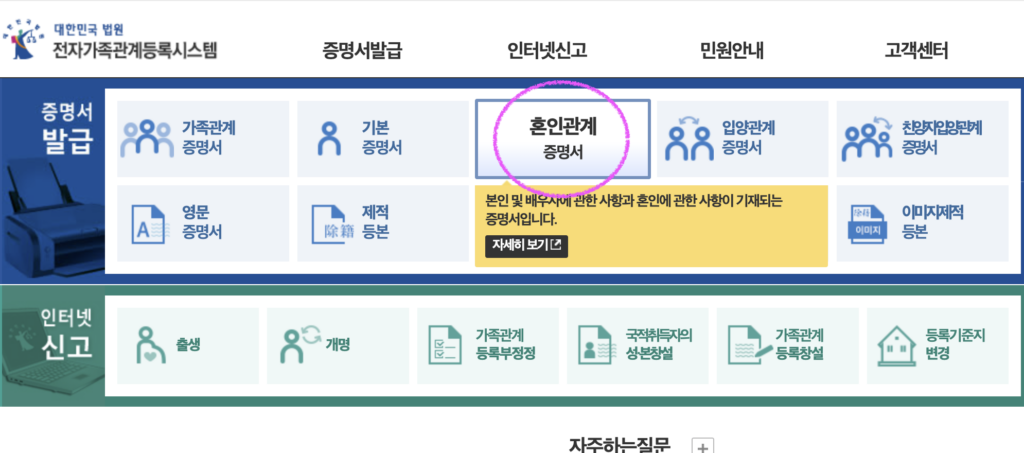This screenshot has height=453, width=1024.
Task: Click the 이미지제적 등본 scanner icon
Action: [869, 224]
